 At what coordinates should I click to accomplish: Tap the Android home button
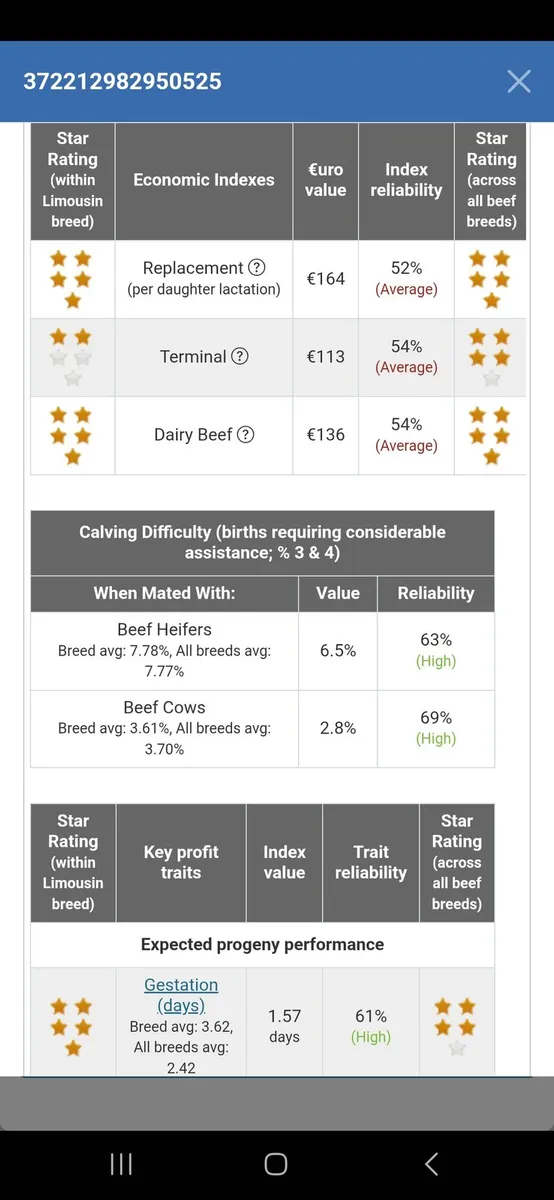pos(276,1163)
